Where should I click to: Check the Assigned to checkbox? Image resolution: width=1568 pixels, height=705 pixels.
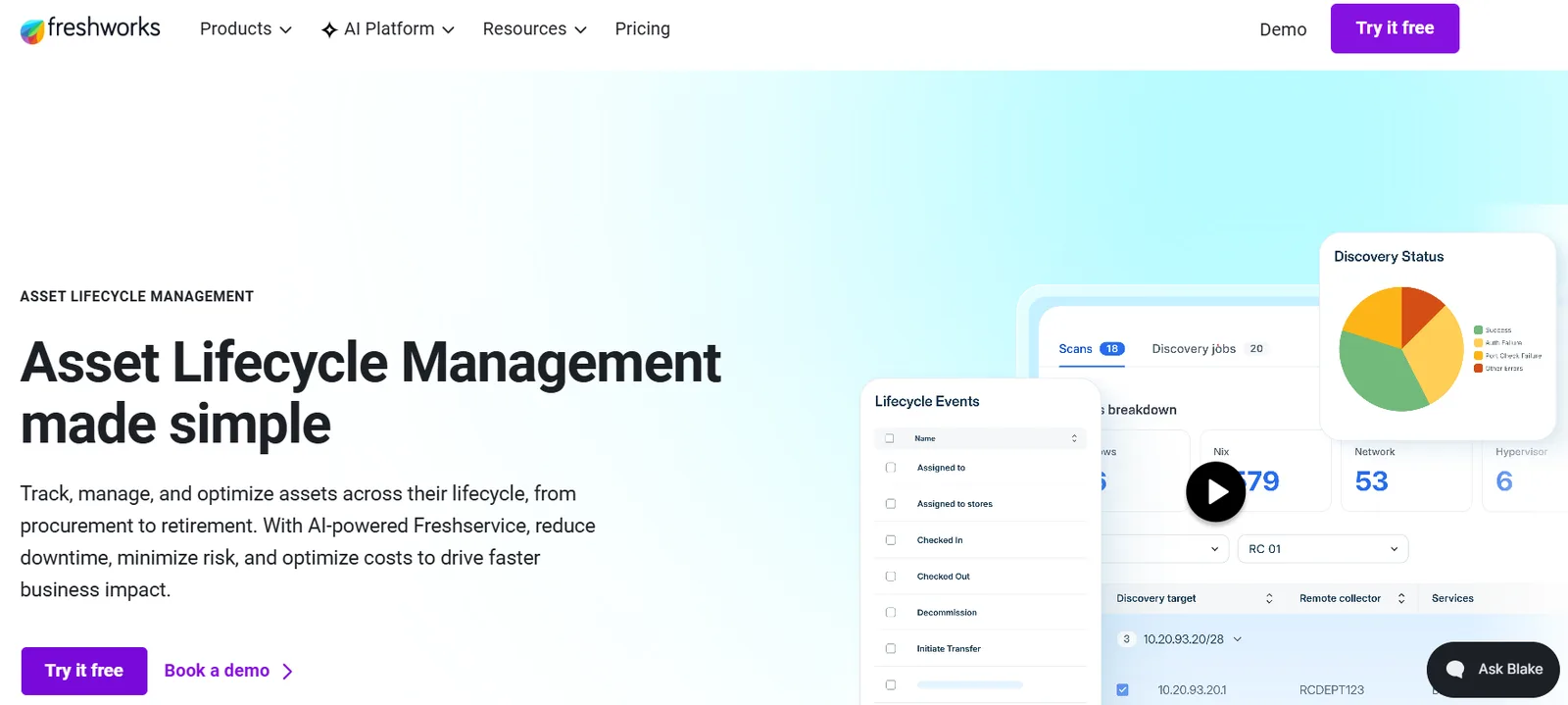coord(891,468)
